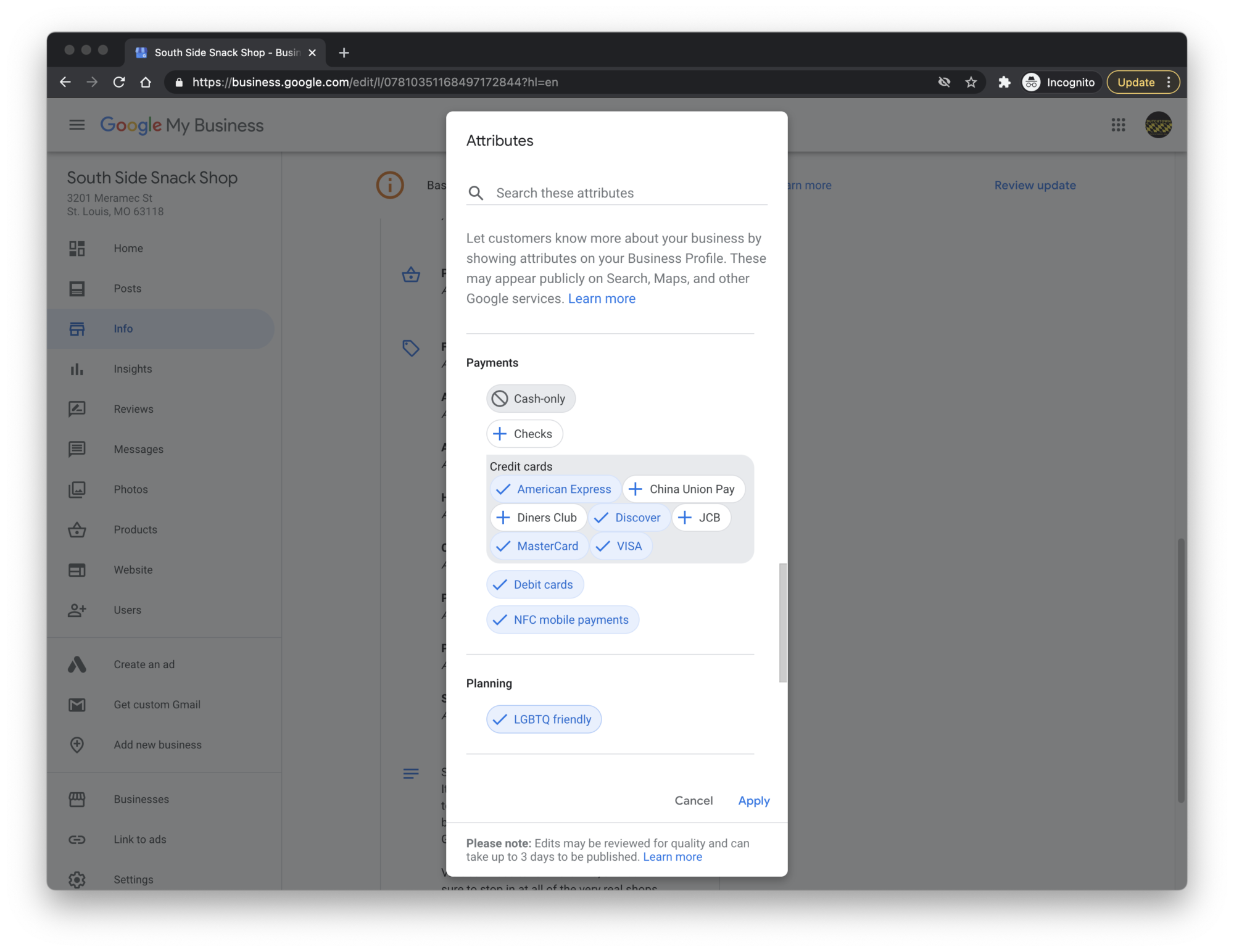Click the browser Extensions puzzle icon
Screen dimensions: 1234x952
click(x=1004, y=82)
